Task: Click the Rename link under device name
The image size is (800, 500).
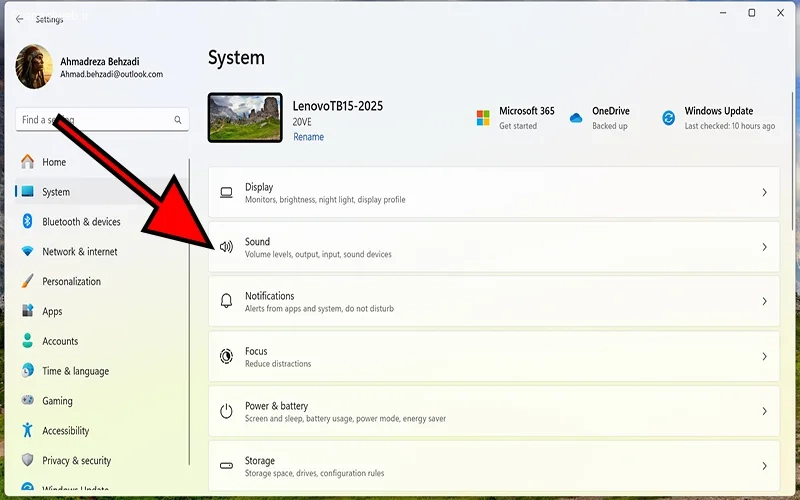Action: click(x=308, y=137)
